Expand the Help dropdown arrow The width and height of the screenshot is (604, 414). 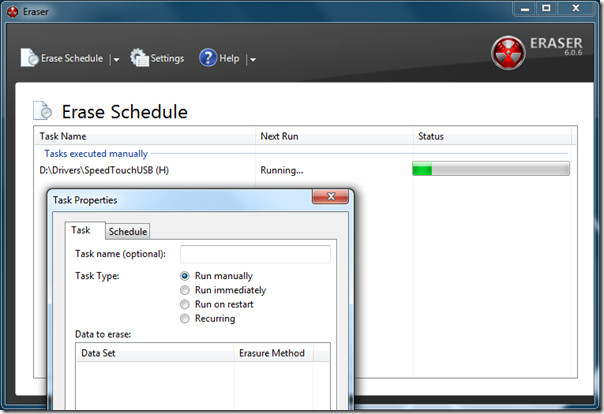pyautogui.click(x=253, y=59)
